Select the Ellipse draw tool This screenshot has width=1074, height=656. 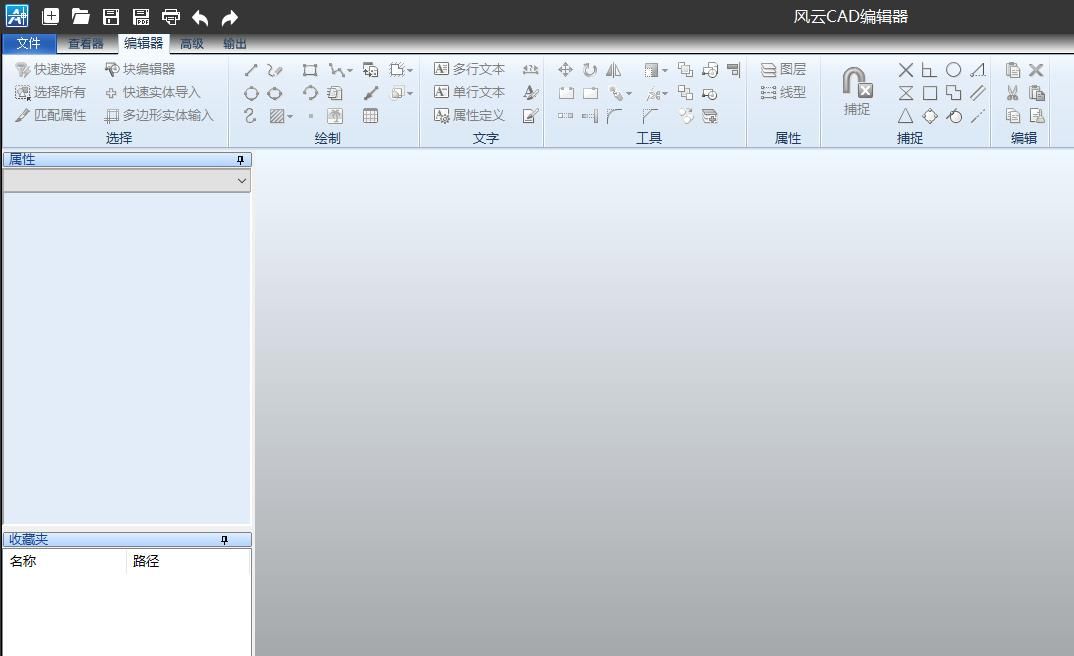(275, 93)
